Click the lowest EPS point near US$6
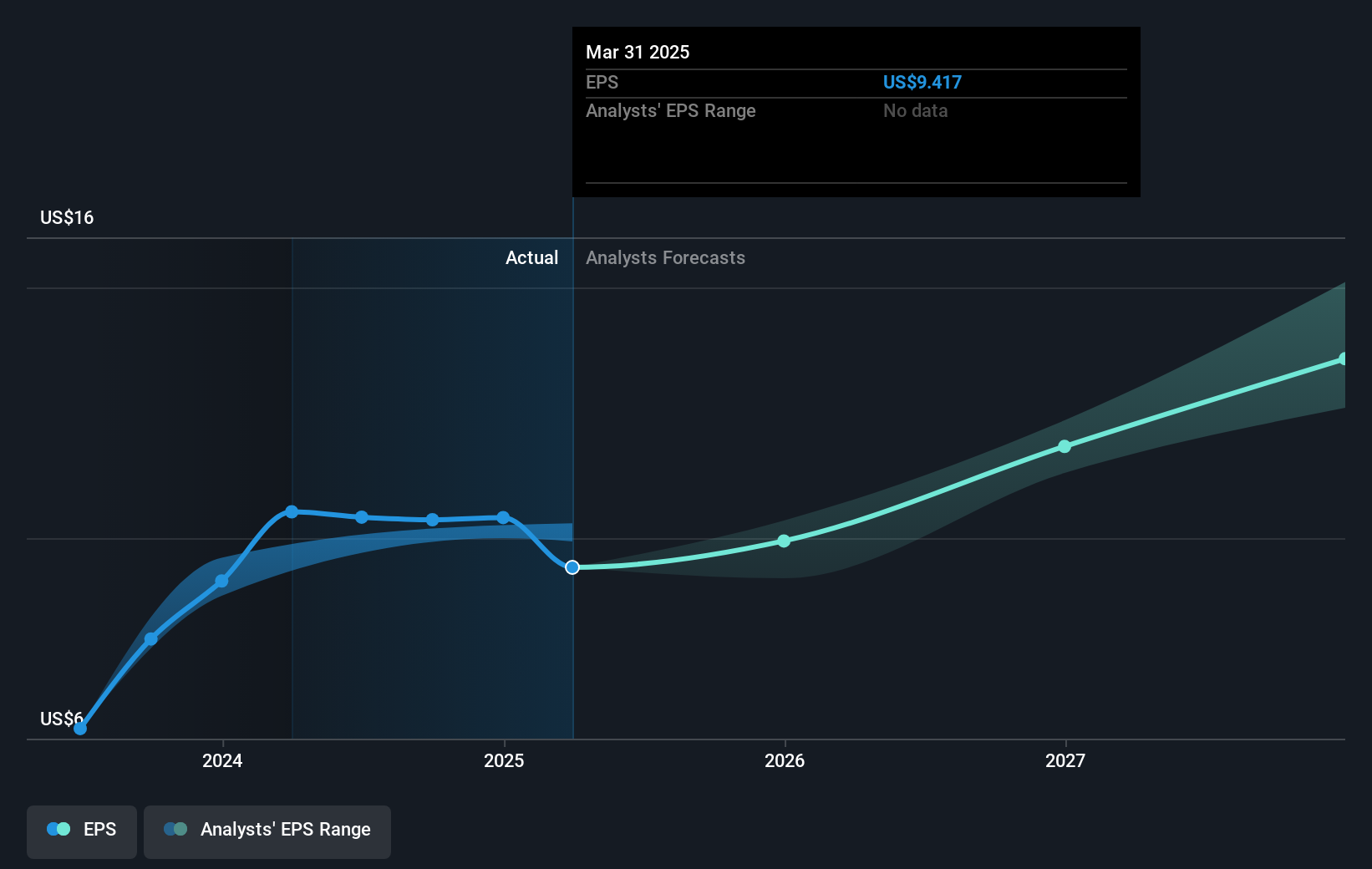 (x=80, y=728)
